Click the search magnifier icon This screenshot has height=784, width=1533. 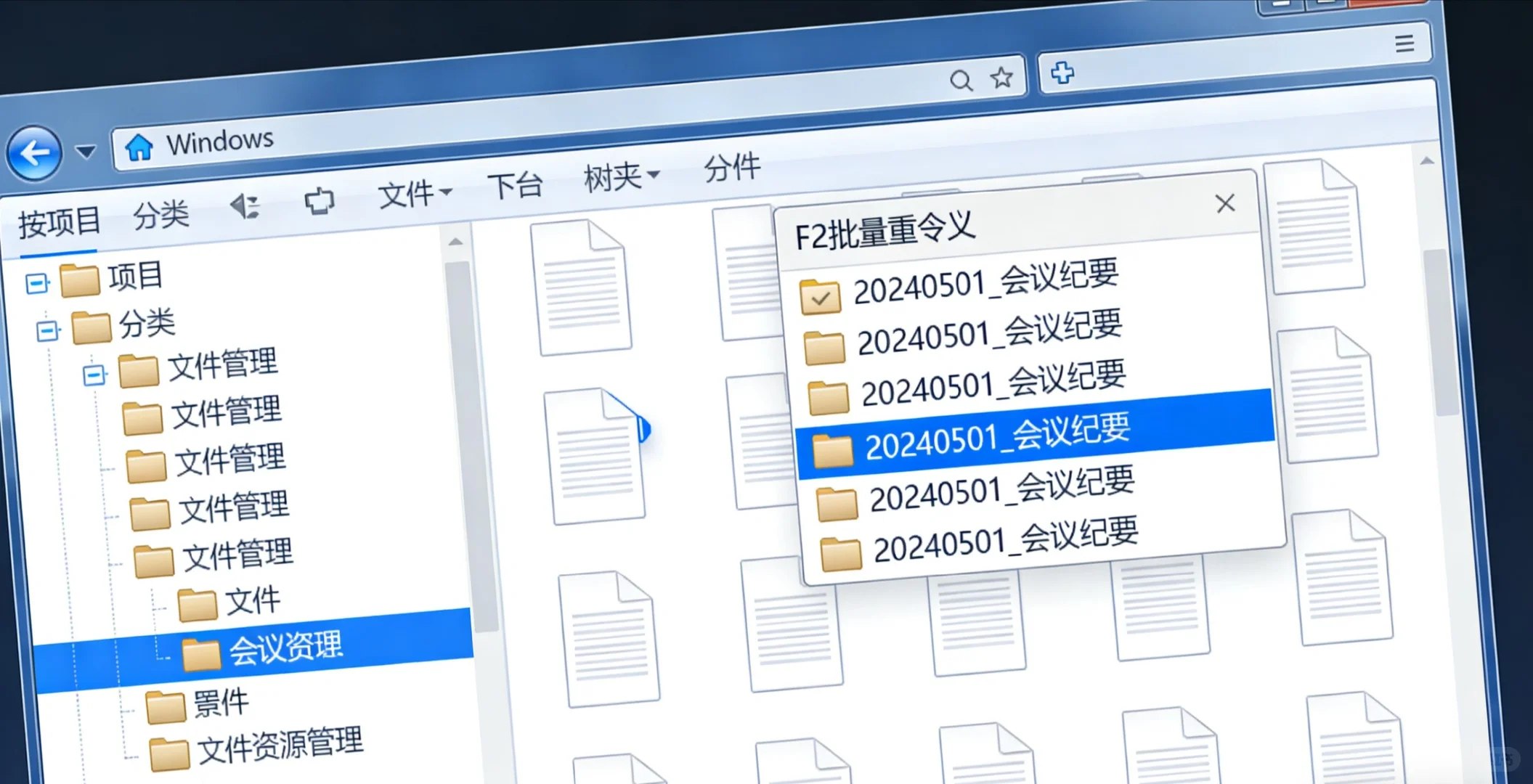click(x=962, y=80)
